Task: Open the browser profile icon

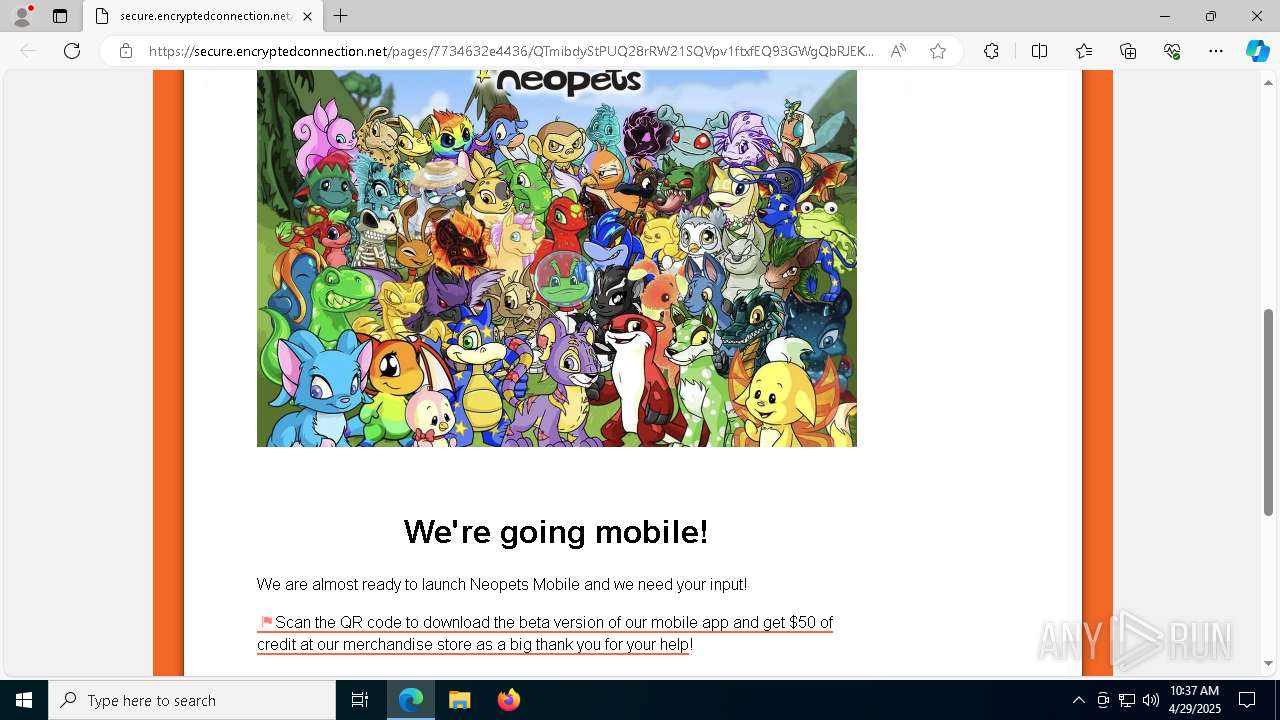Action: point(22,16)
